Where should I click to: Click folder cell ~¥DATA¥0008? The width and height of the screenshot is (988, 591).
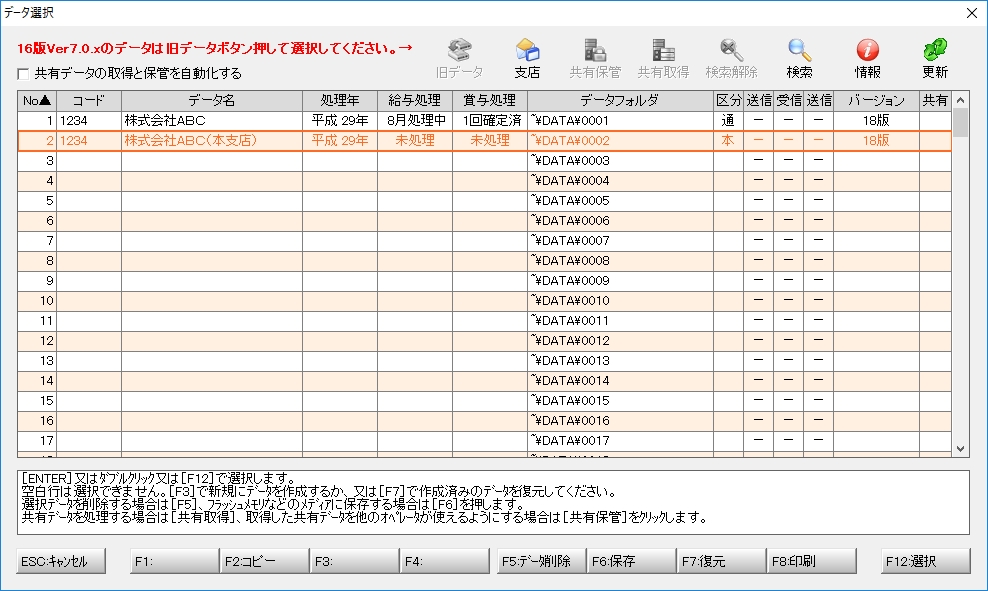(620, 260)
